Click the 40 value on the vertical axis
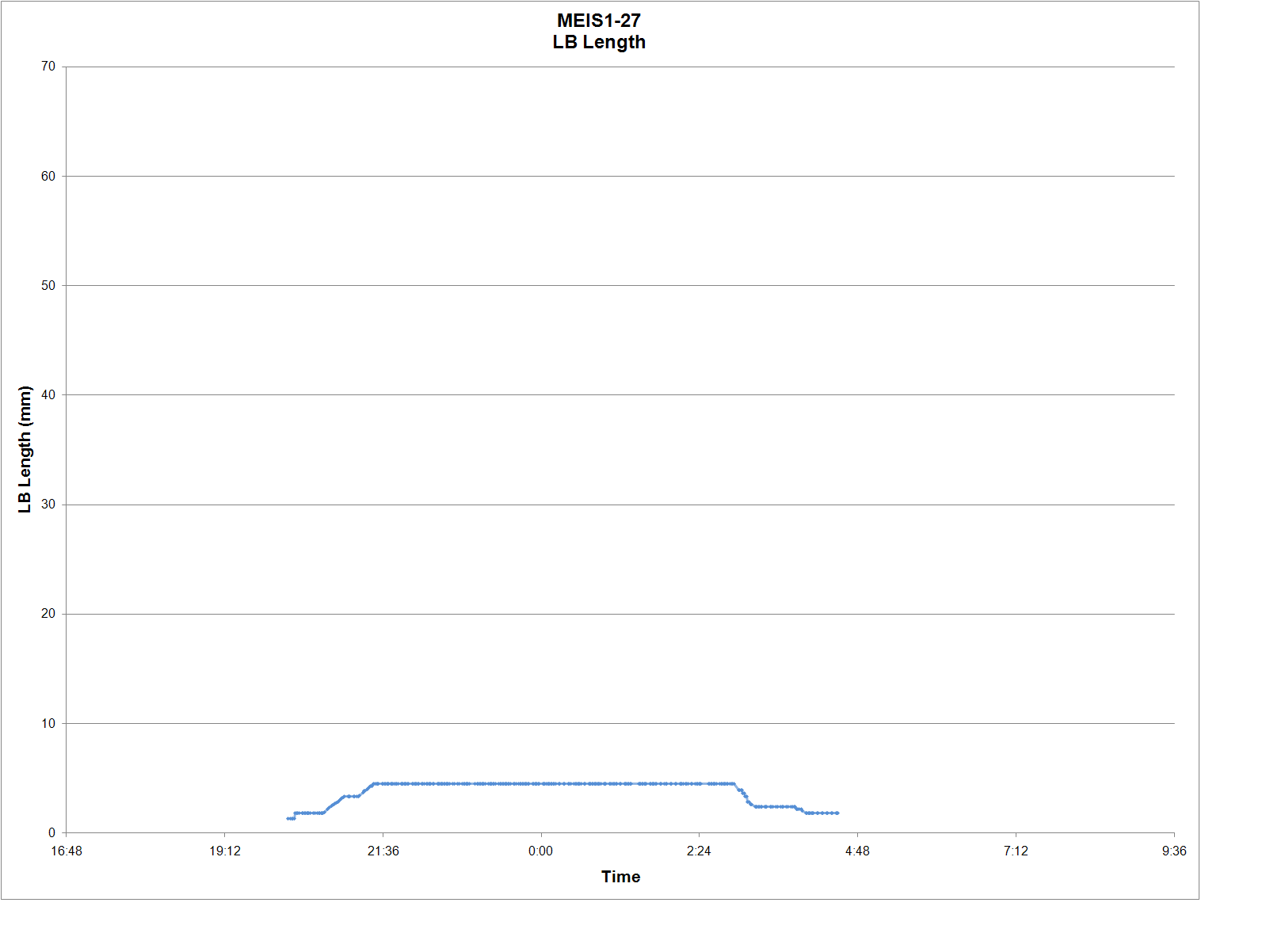 click(48, 394)
